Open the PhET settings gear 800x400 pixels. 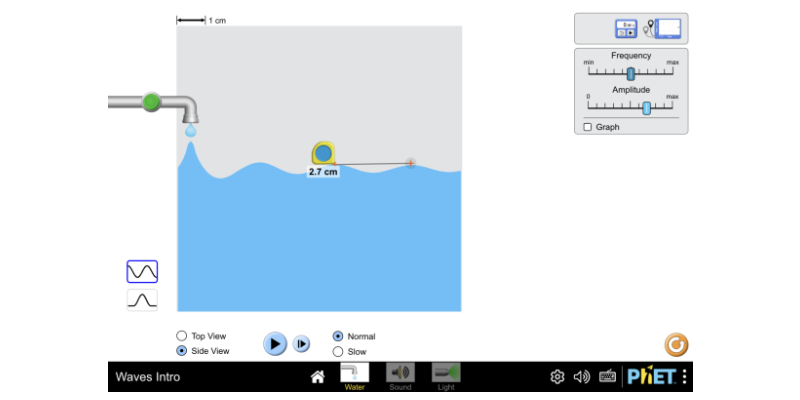(x=557, y=377)
